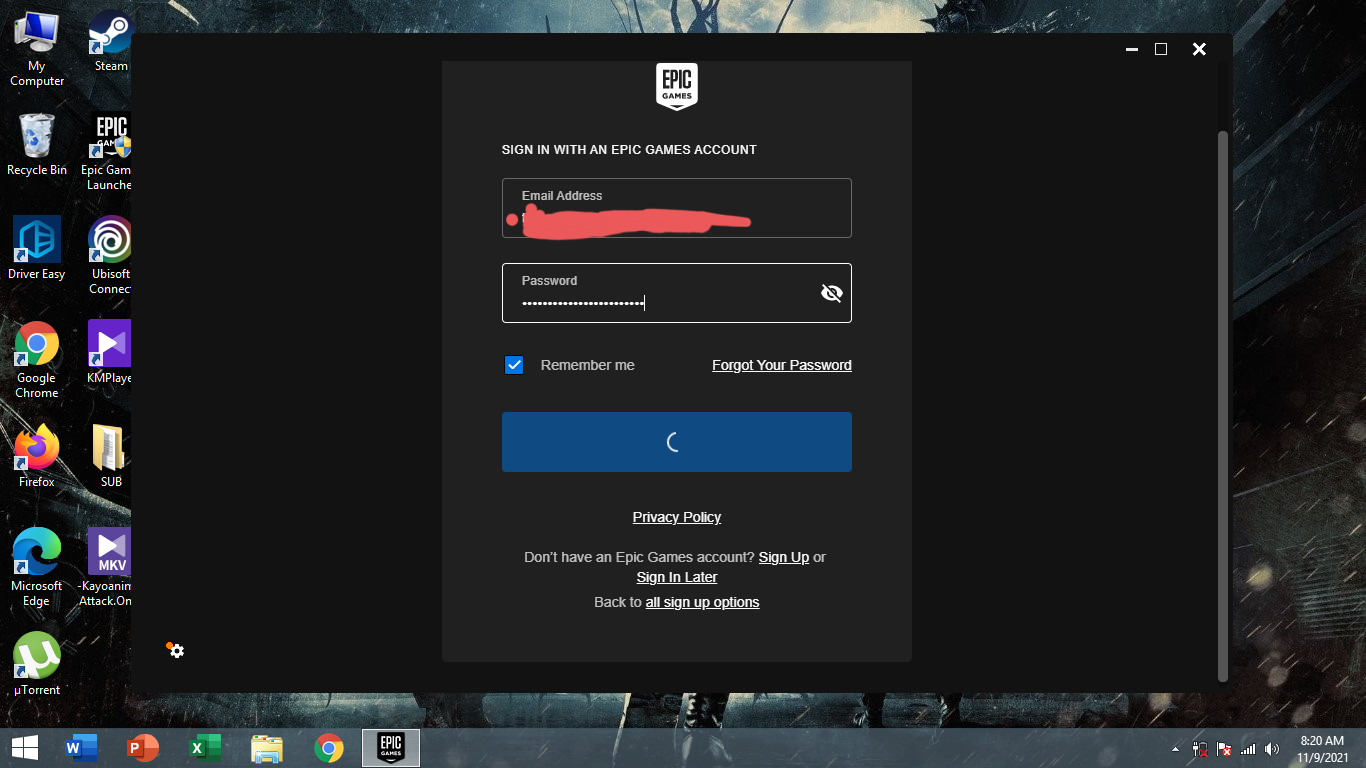This screenshot has width=1366, height=768.
Task: Open the clock showing 8:20 AM
Action: tap(1321, 749)
